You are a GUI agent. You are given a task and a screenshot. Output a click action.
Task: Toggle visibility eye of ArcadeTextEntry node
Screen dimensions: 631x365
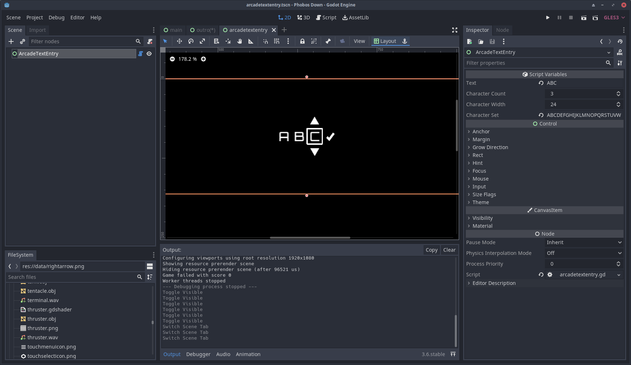149,54
